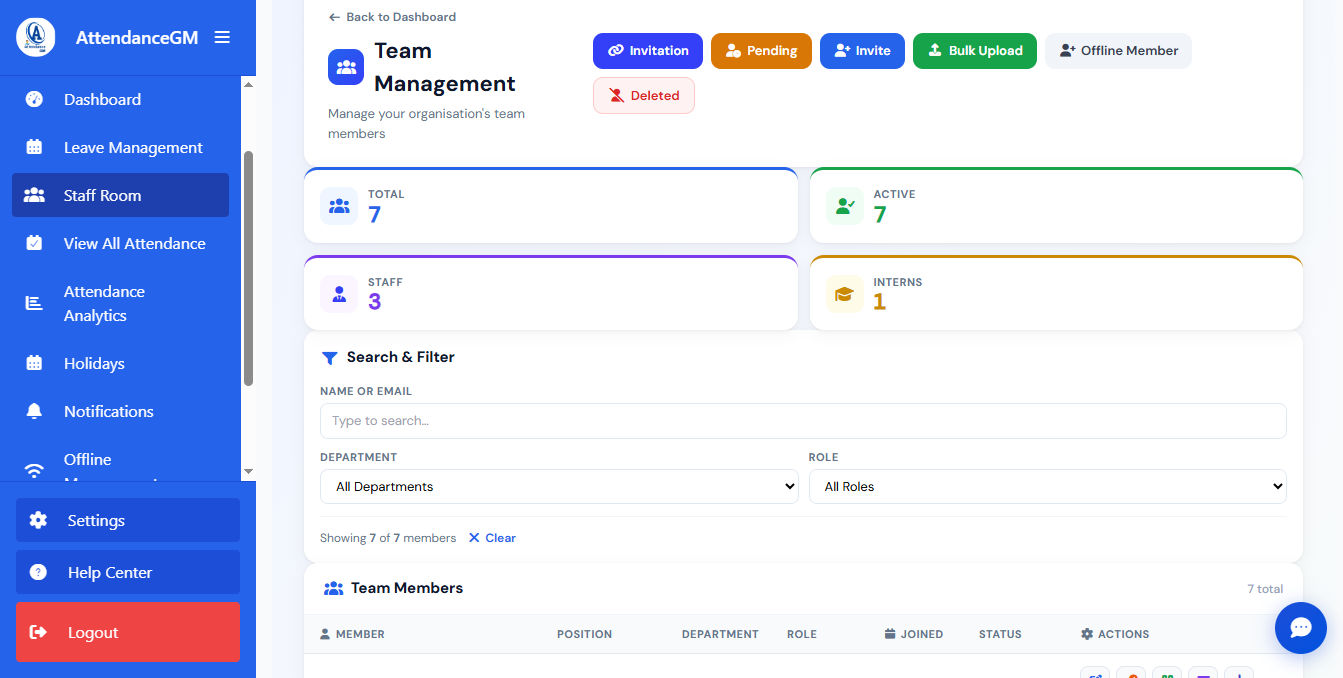Focus the Name or Email search field

click(803, 421)
